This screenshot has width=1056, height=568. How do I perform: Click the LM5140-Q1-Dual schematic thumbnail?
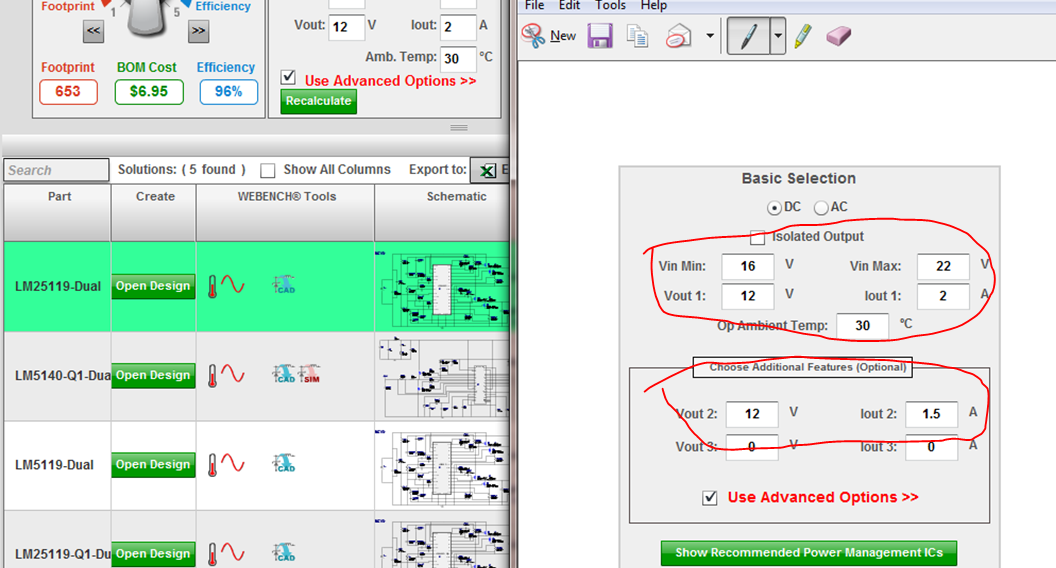[x=442, y=377]
